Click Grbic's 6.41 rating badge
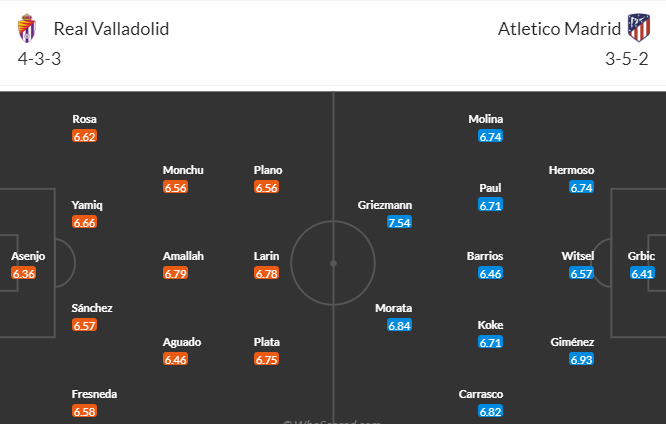 point(642,274)
